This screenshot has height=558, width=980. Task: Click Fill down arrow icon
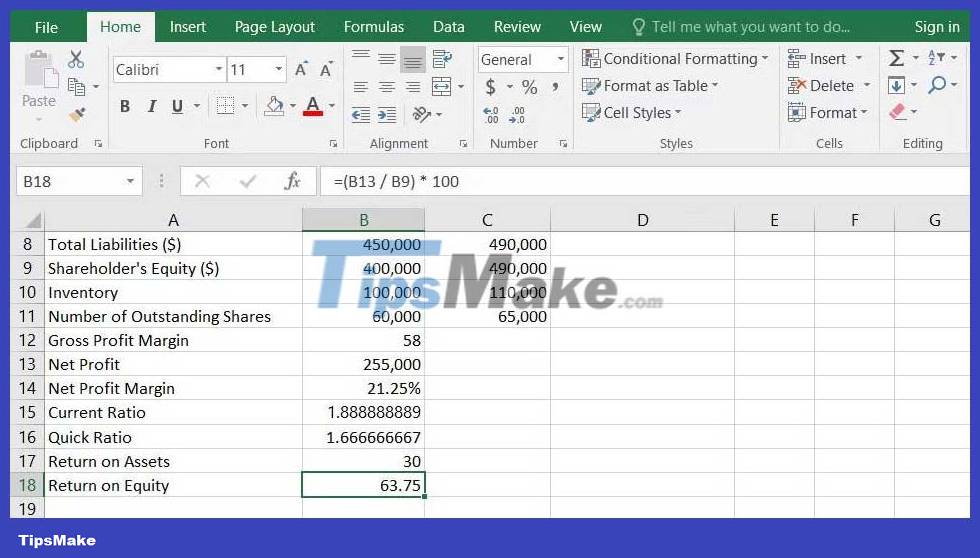[x=896, y=85]
